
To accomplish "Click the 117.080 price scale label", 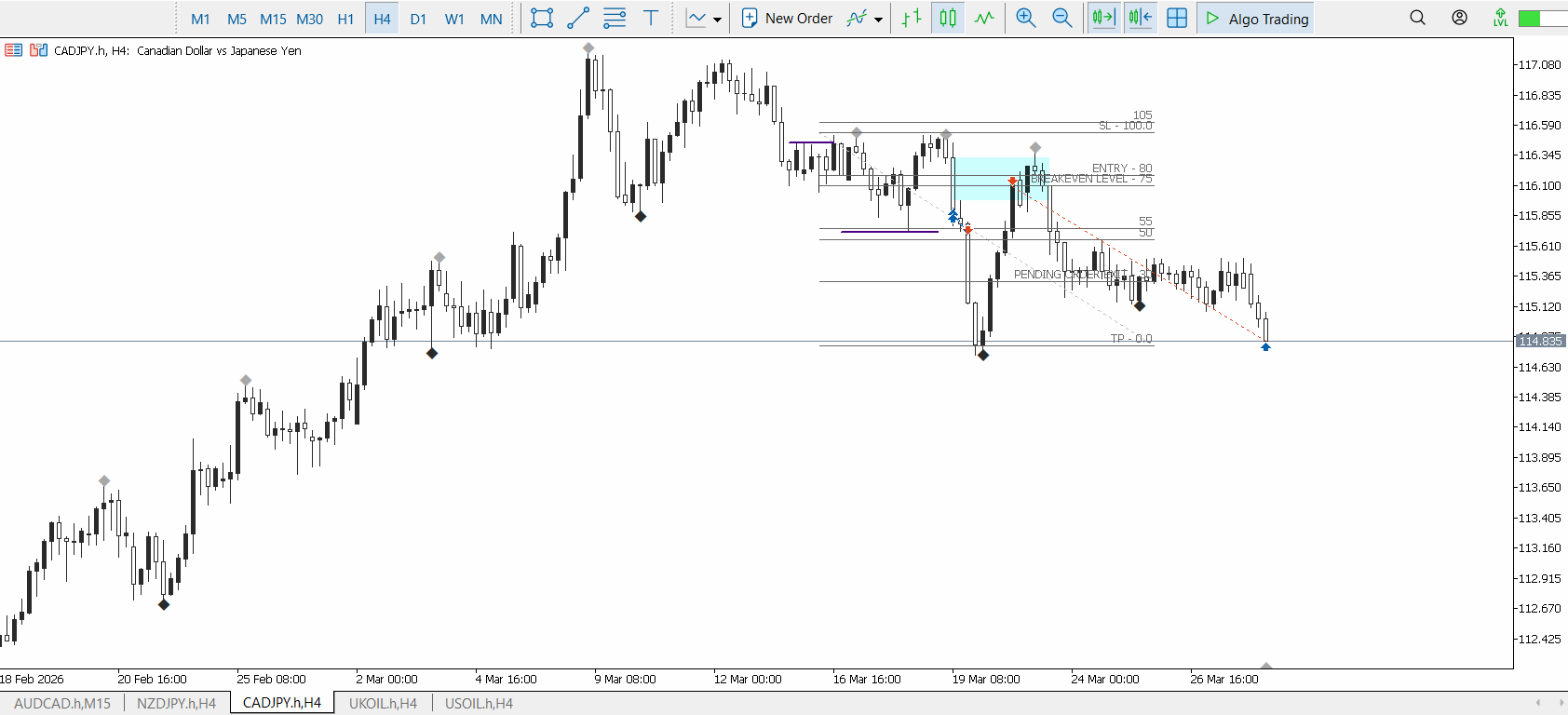I will click(x=1540, y=64).
